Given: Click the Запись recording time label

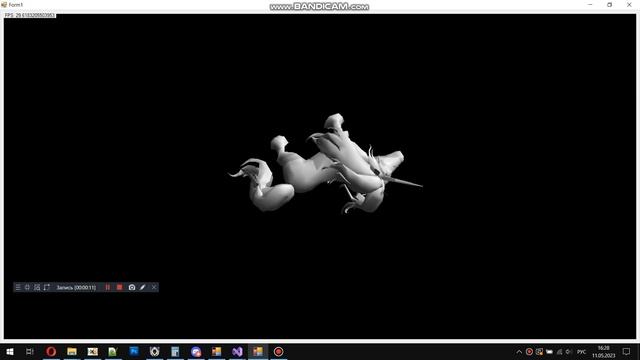Looking at the screenshot, I should 76,288.
